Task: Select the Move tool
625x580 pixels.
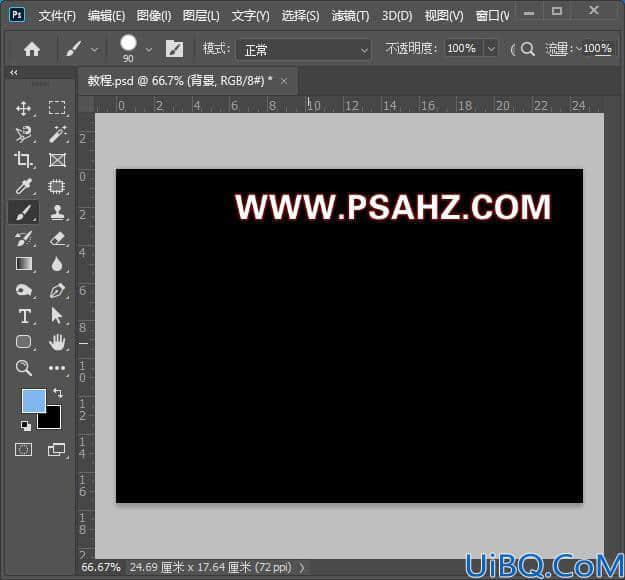Action: [24, 108]
